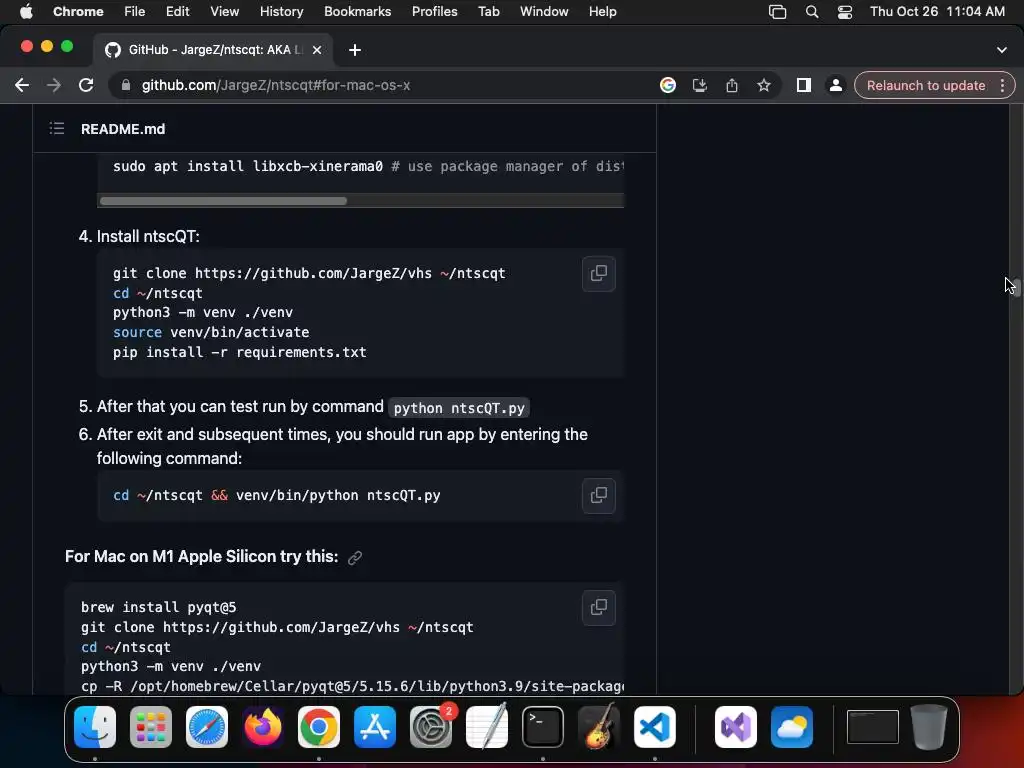Click the README.md file title
This screenshot has width=1024, height=768.
123,129
